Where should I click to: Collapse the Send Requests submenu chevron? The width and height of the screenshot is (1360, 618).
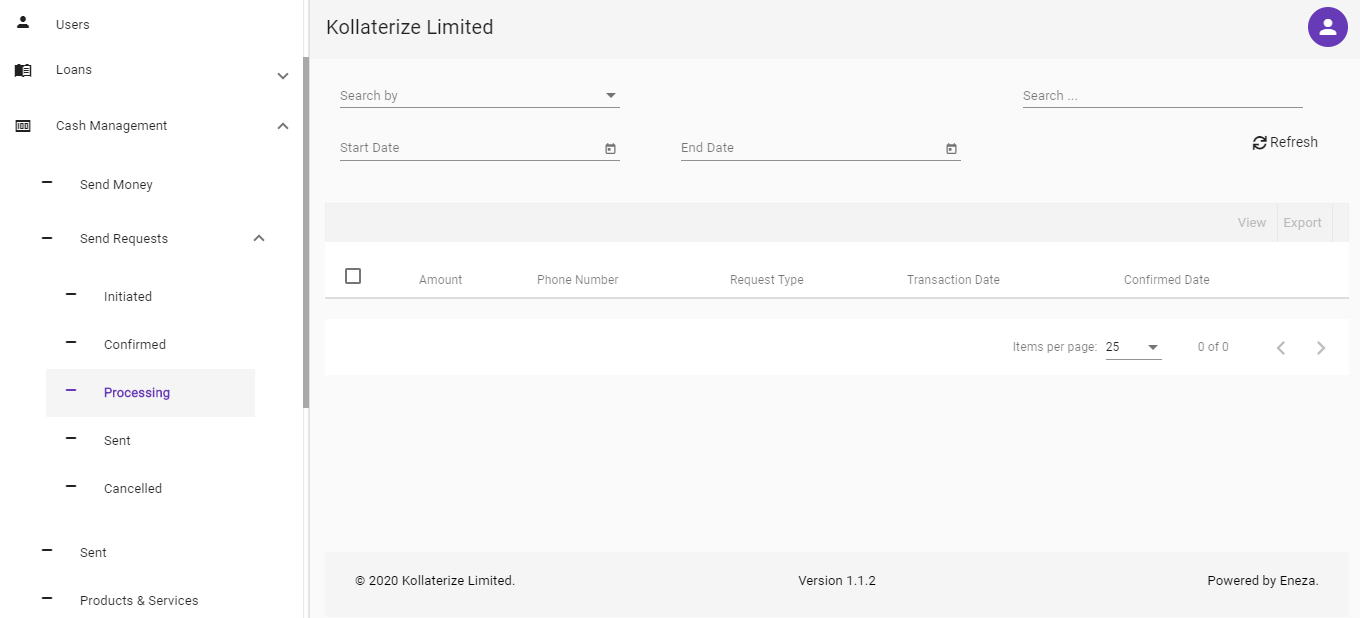[259, 238]
